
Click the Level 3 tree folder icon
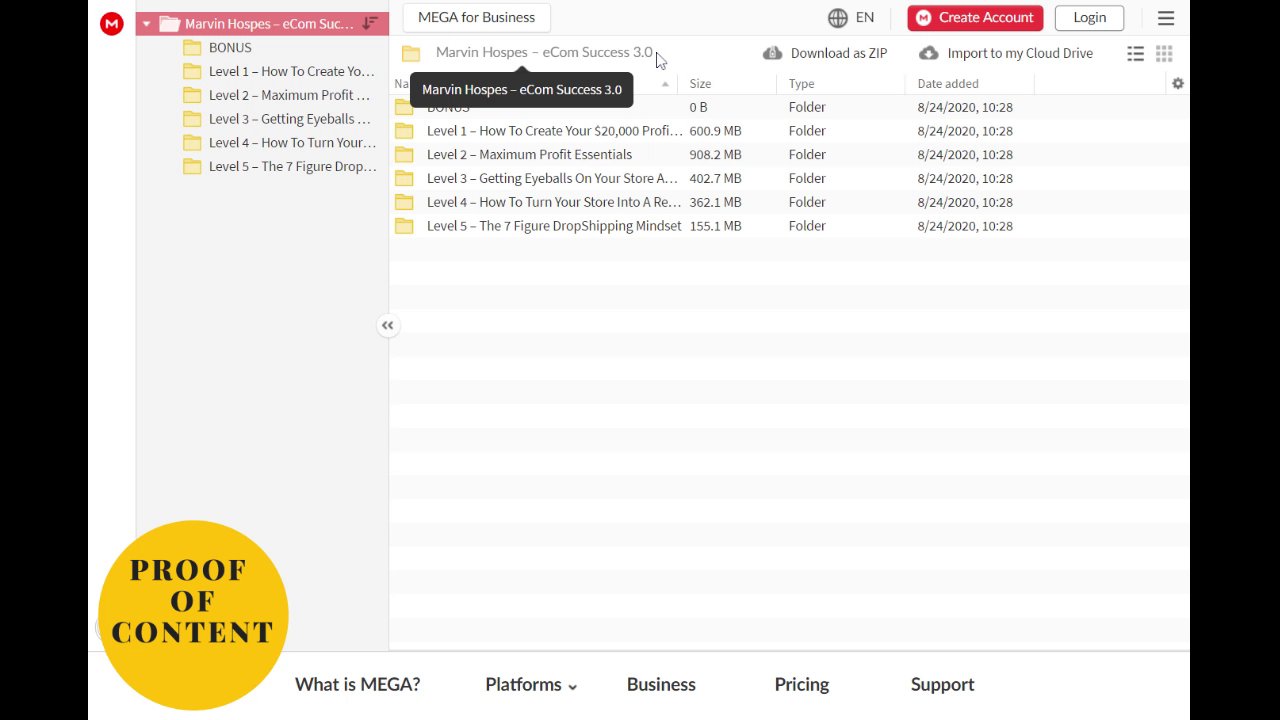[192, 119]
